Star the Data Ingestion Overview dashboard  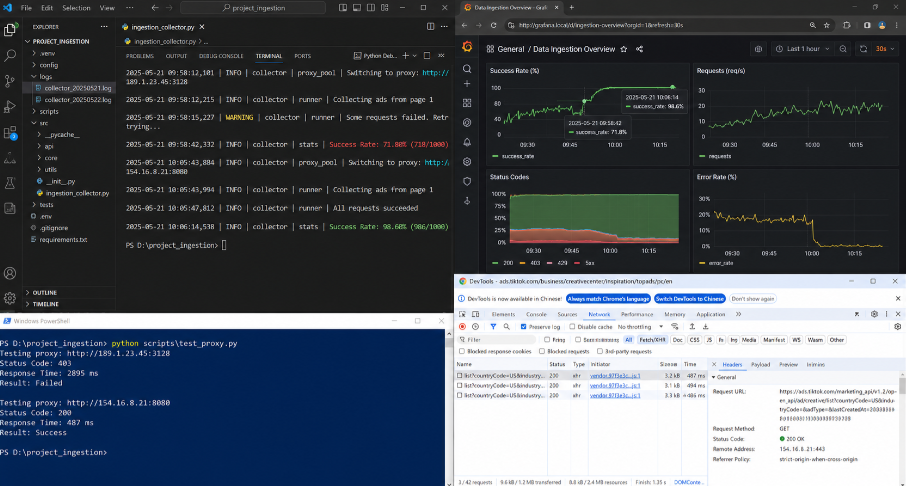(x=623, y=49)
